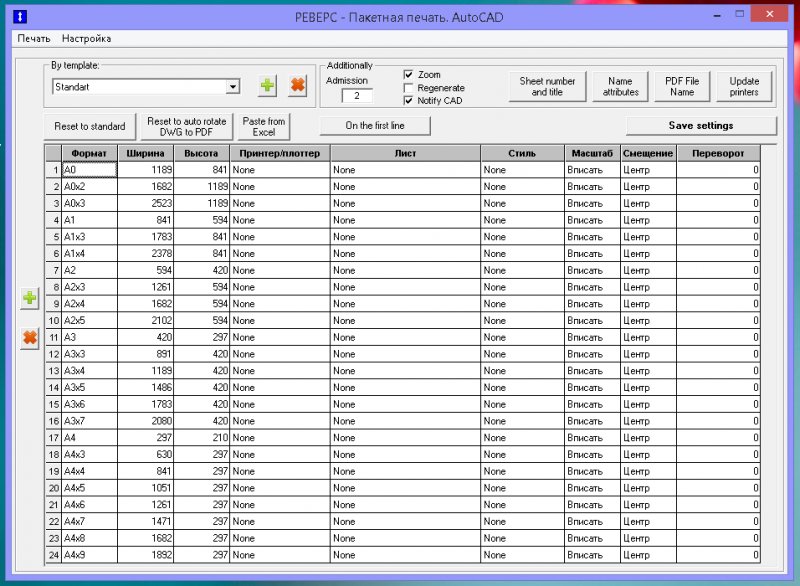
Task: Click the Принтер/плоттер column header
Action: click(280, 154)
